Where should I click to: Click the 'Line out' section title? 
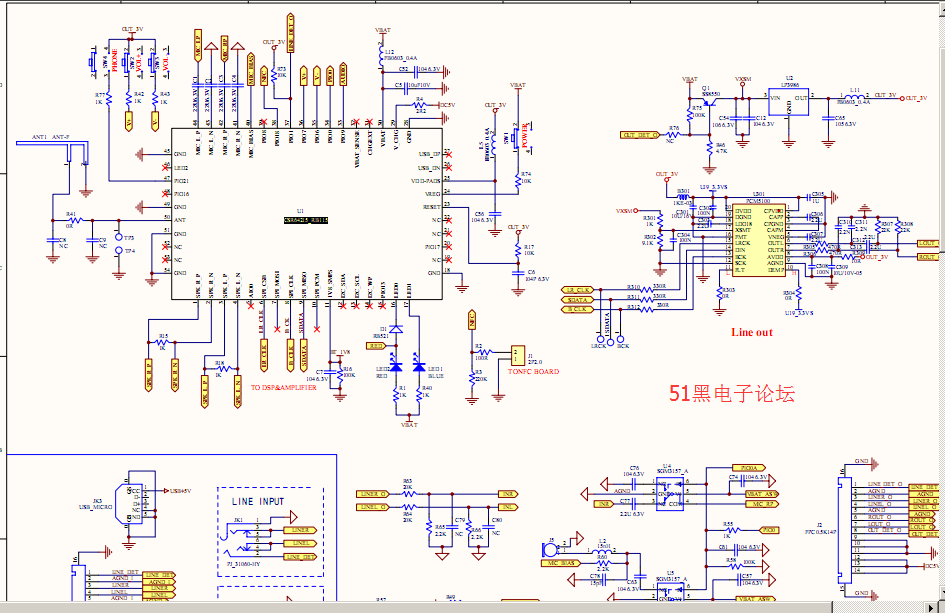(752, 332)
